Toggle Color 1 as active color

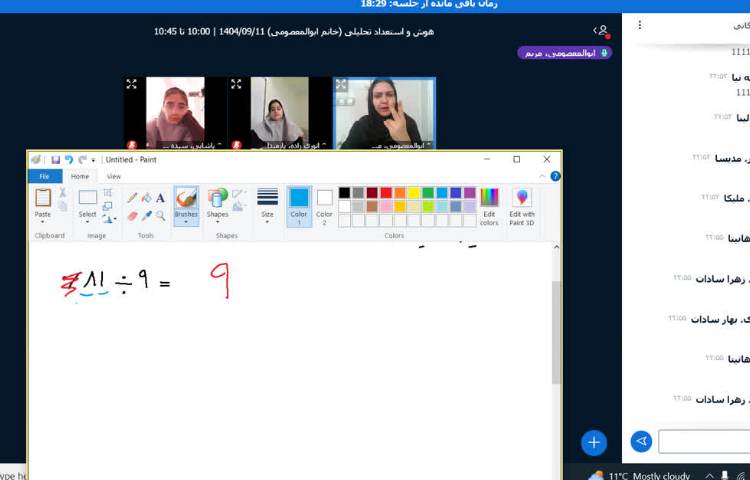tap(299, 206)
